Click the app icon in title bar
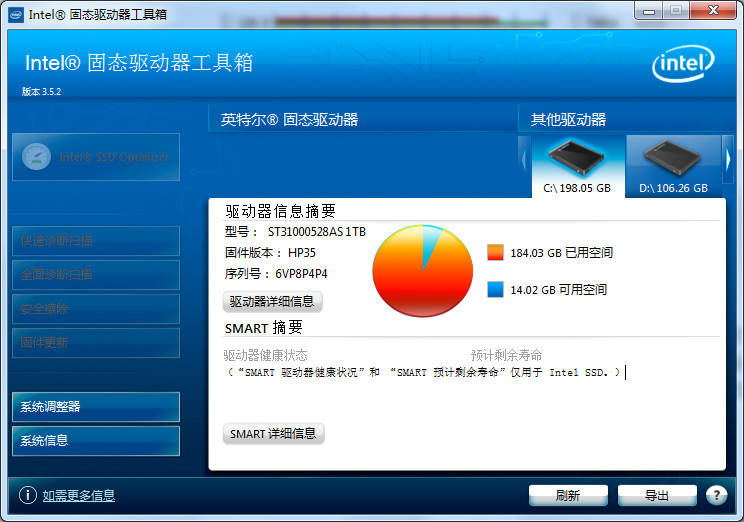Screen dimensions: 744x522 (16, 14)
